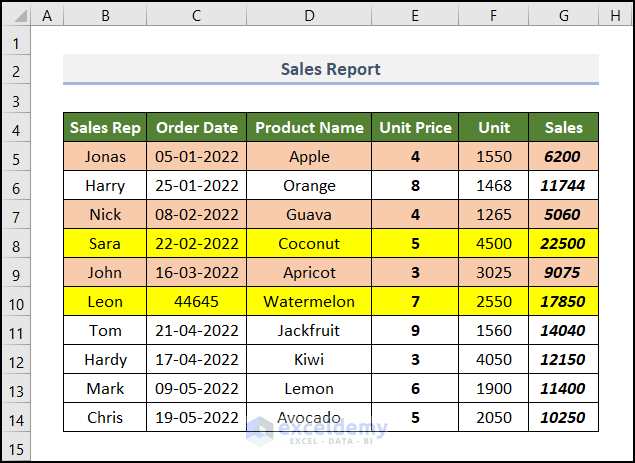
Task: Click the cell showing 44645
Action: click(x=196, y=302)
